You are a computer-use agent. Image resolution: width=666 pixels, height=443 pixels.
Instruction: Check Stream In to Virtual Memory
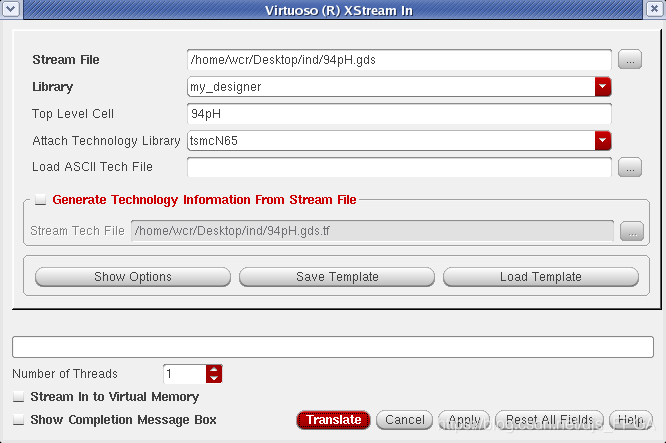(x=19, y=397)
